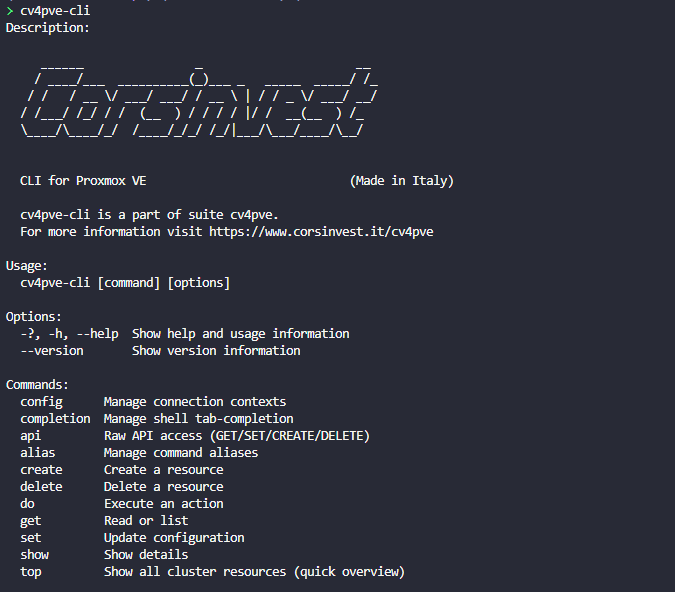Click the 'Options:' heading
The image size is (675, 592).
(34, 317)
